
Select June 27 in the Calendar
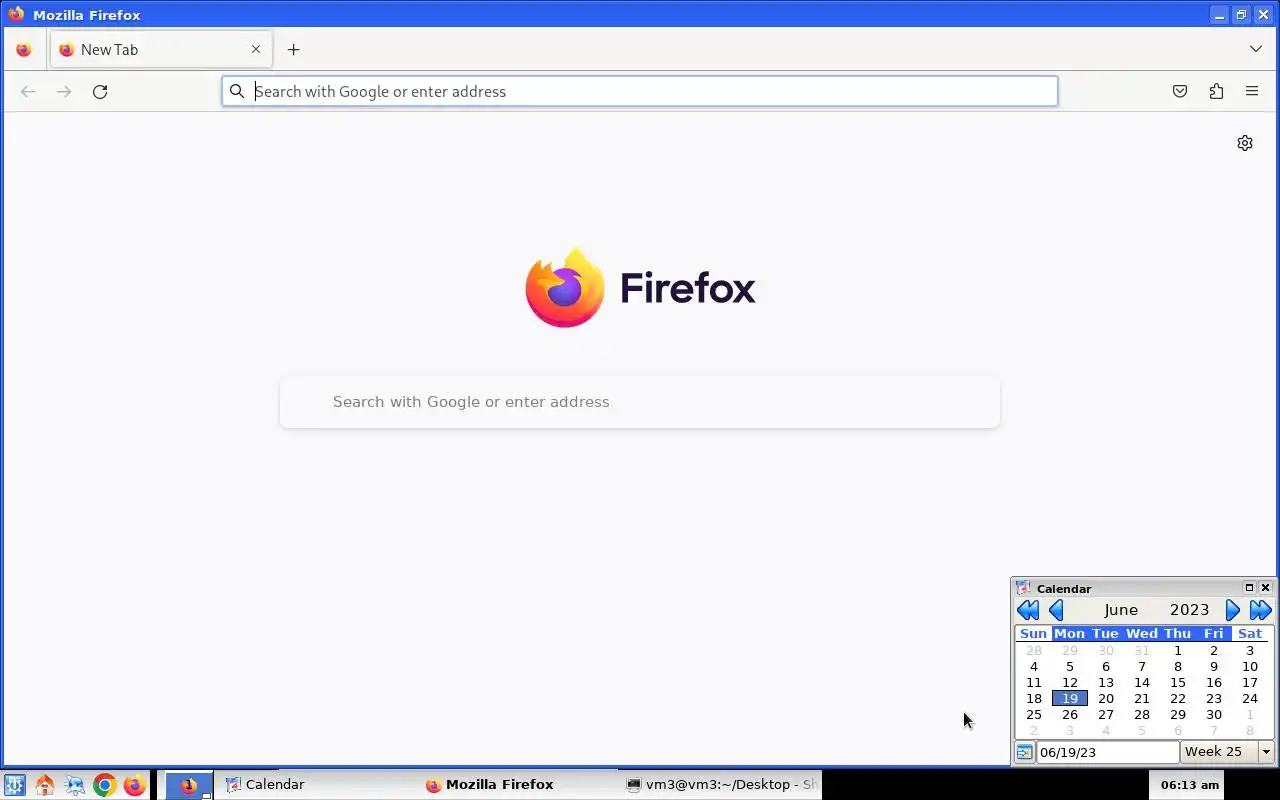coord(1106,714)
